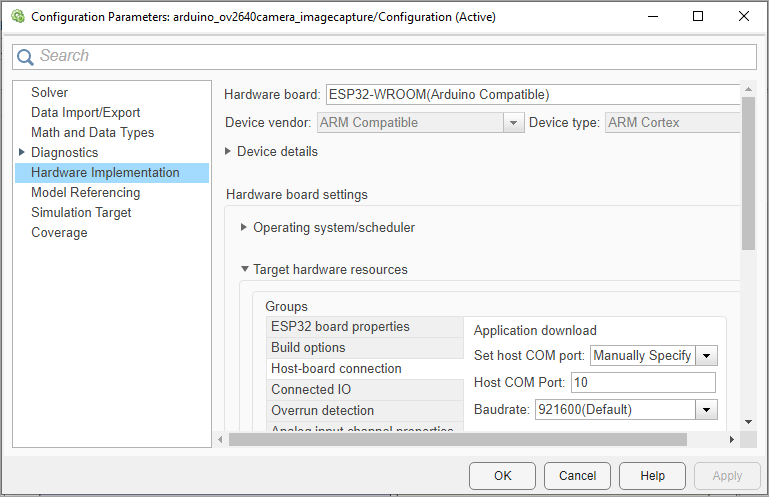The image size is (769, 497).
Task: Click the Cancel button
Action: click(578, 476)
